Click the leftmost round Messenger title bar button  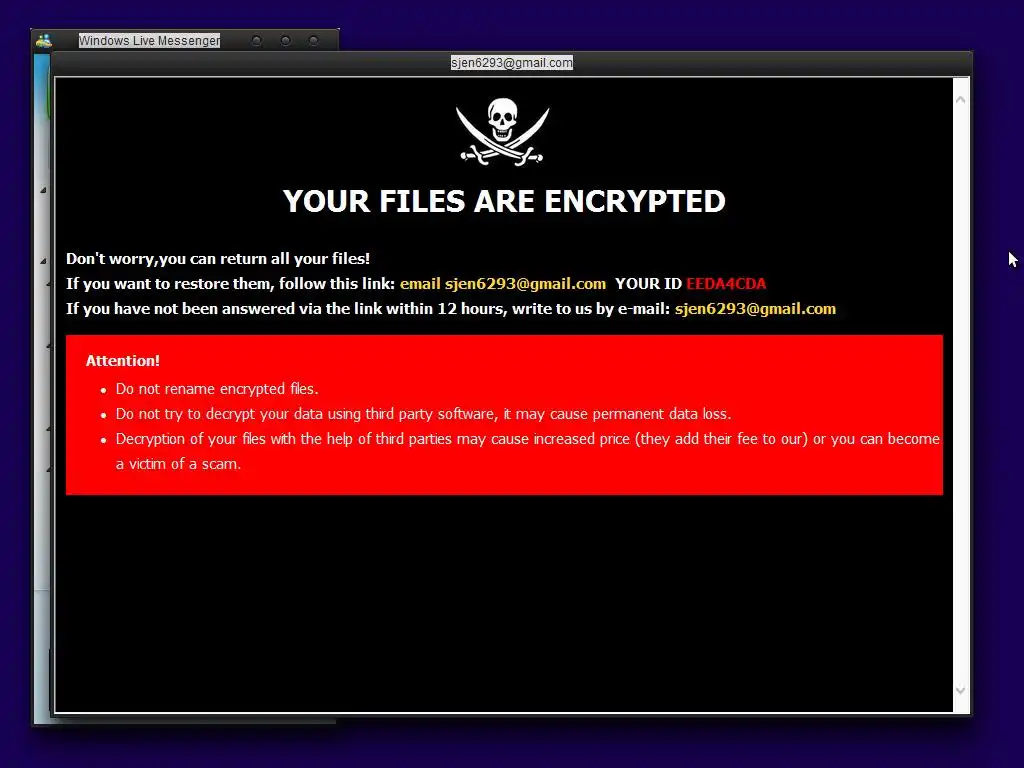[x=257, y=40]
